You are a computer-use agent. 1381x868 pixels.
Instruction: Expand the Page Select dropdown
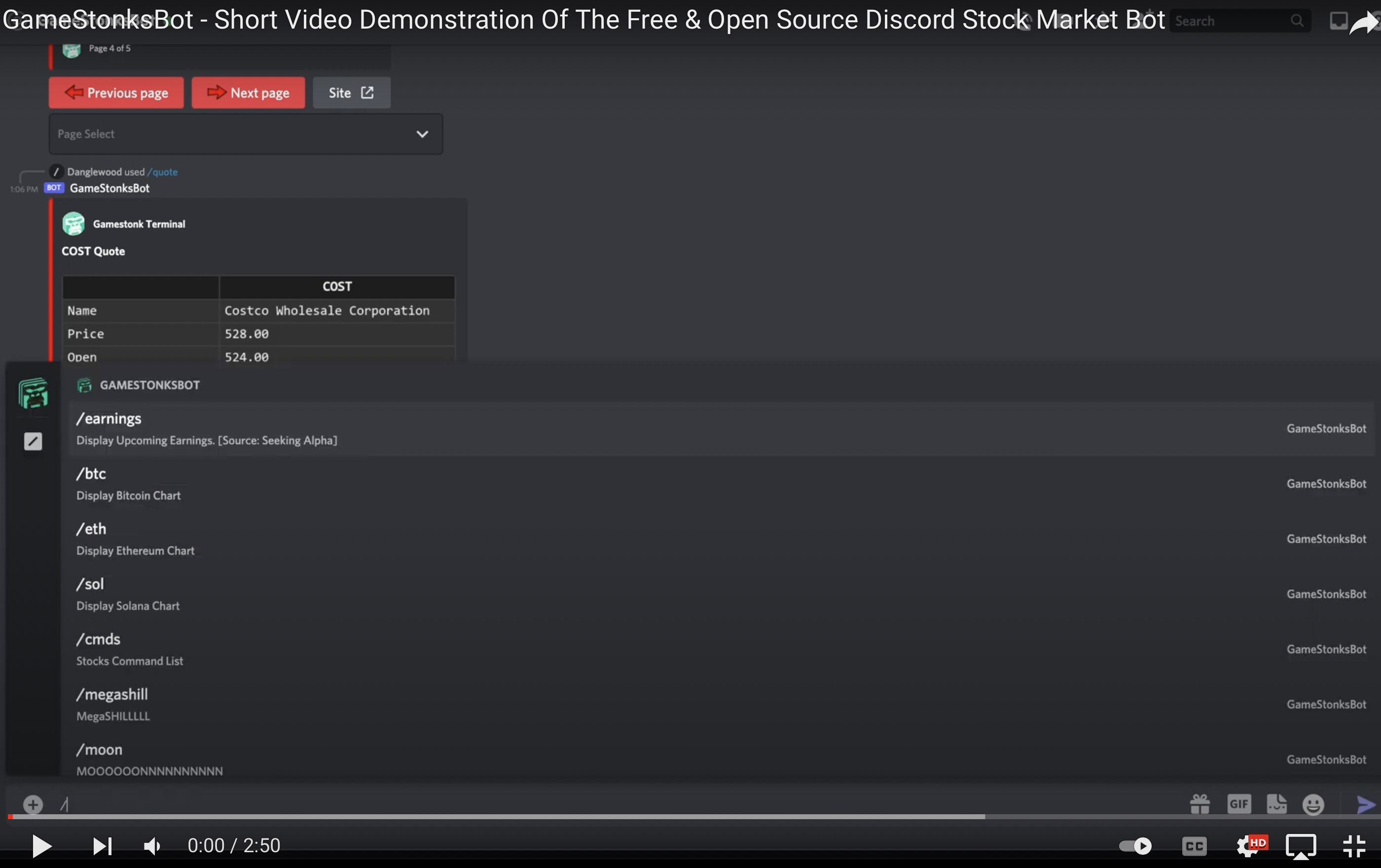246,134
